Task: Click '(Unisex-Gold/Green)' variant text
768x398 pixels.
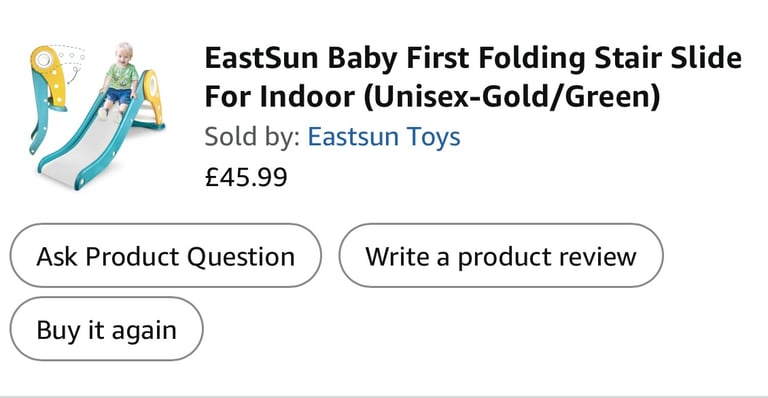Action: pos(512,96)
